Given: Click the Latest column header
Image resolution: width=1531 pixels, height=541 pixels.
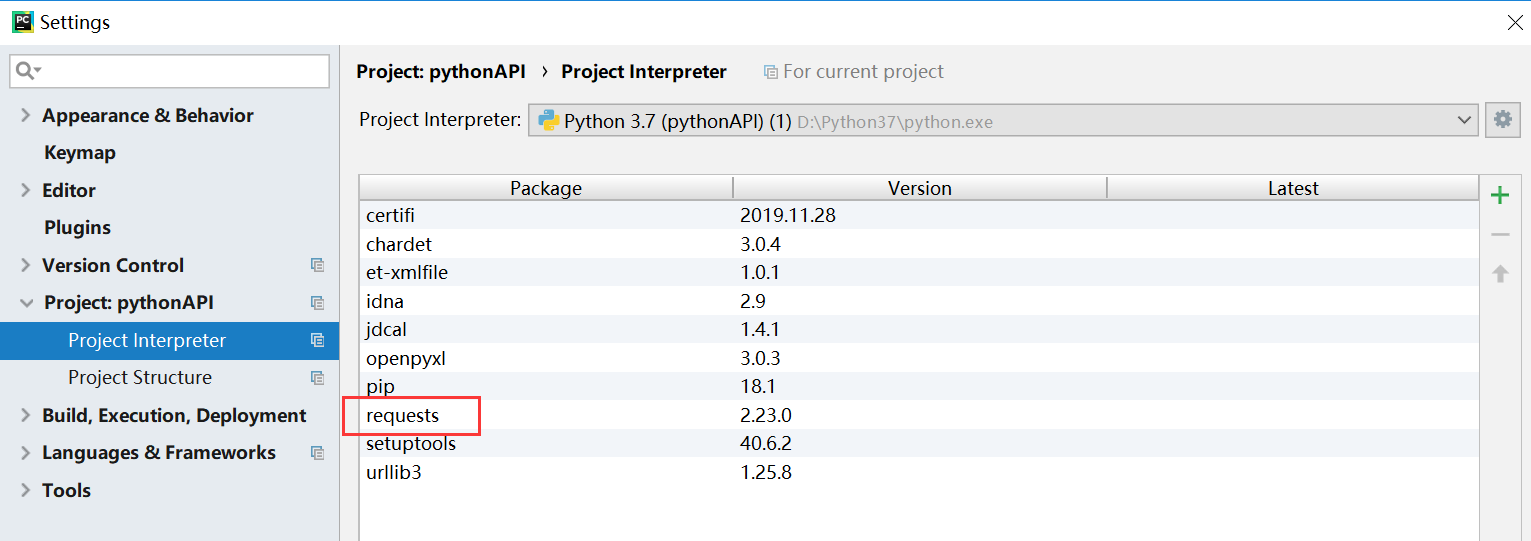Looking at the screenshot, I should 1292,188.
